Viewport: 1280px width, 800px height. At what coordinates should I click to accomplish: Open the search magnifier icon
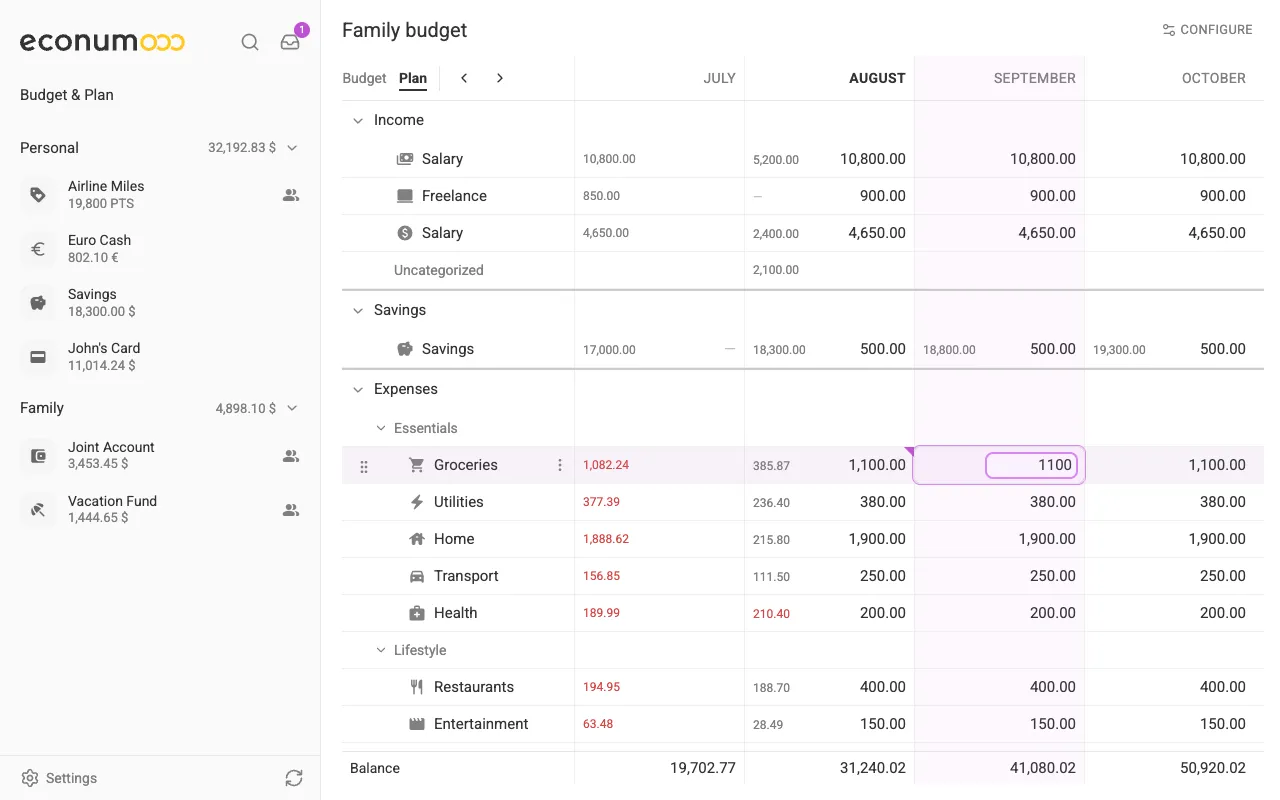click(x=250, y=42)
